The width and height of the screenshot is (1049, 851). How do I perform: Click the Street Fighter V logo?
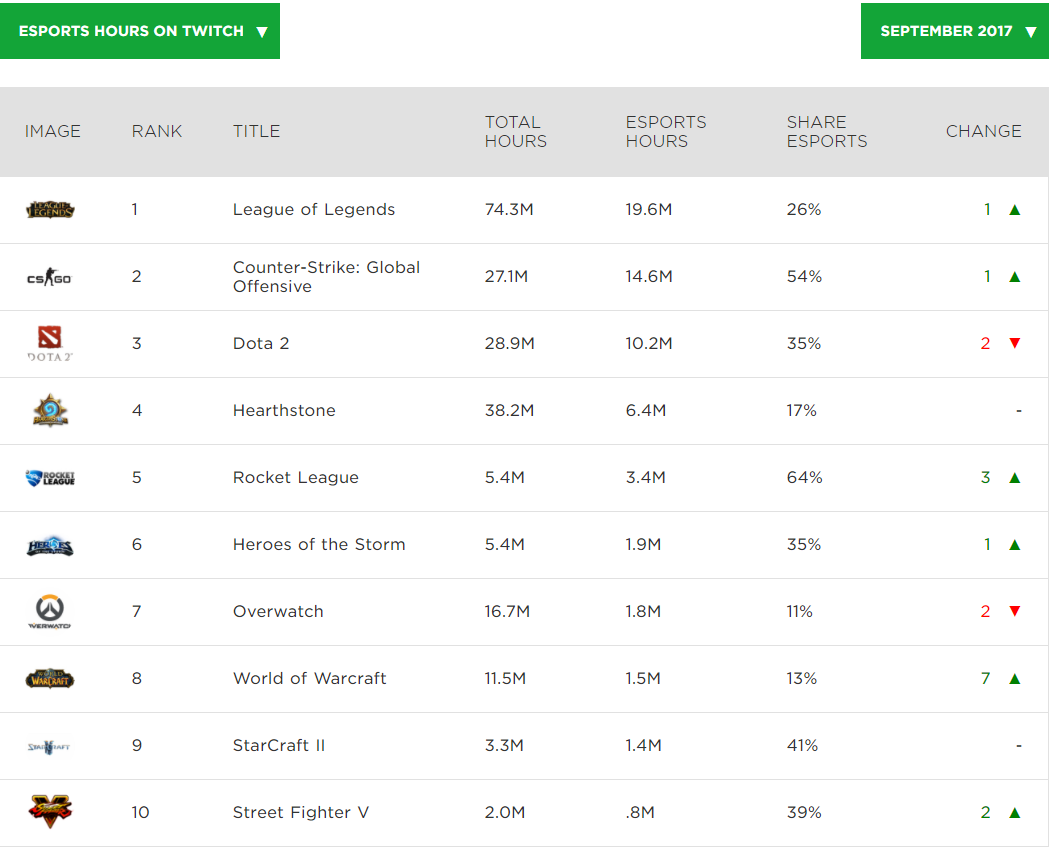coord(50,811)
